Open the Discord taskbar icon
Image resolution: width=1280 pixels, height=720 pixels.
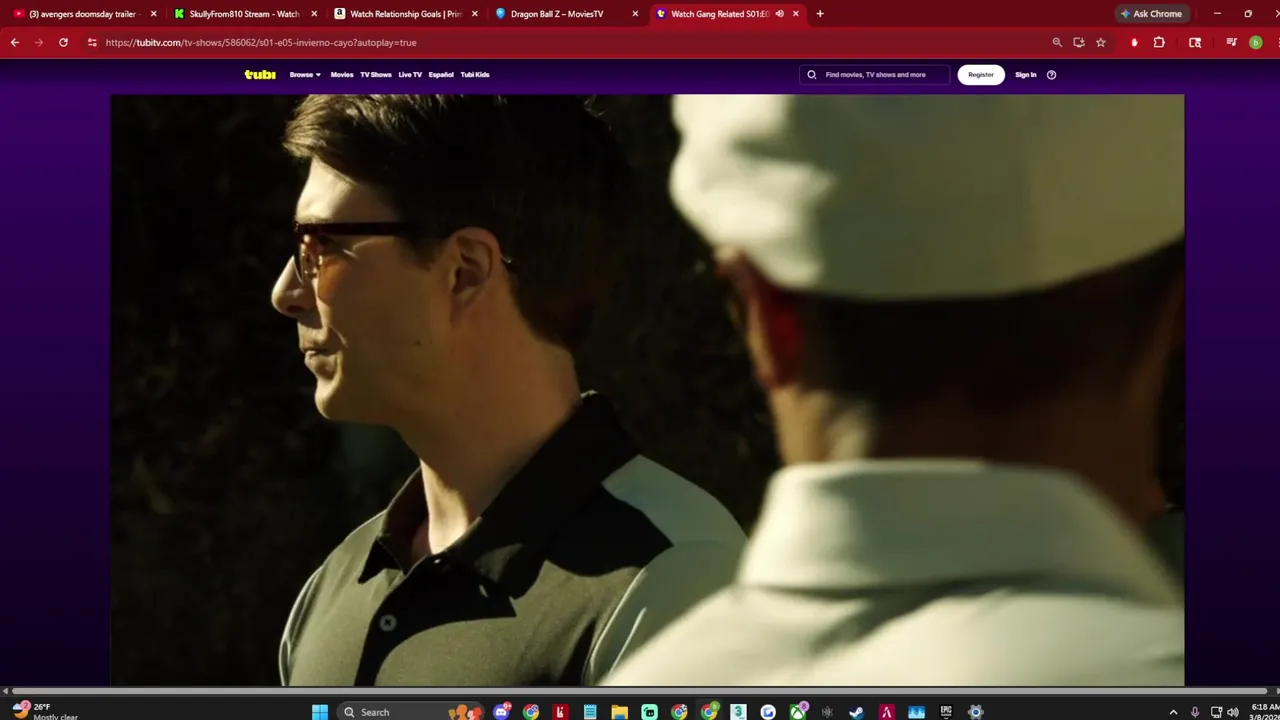coord(502,712)
